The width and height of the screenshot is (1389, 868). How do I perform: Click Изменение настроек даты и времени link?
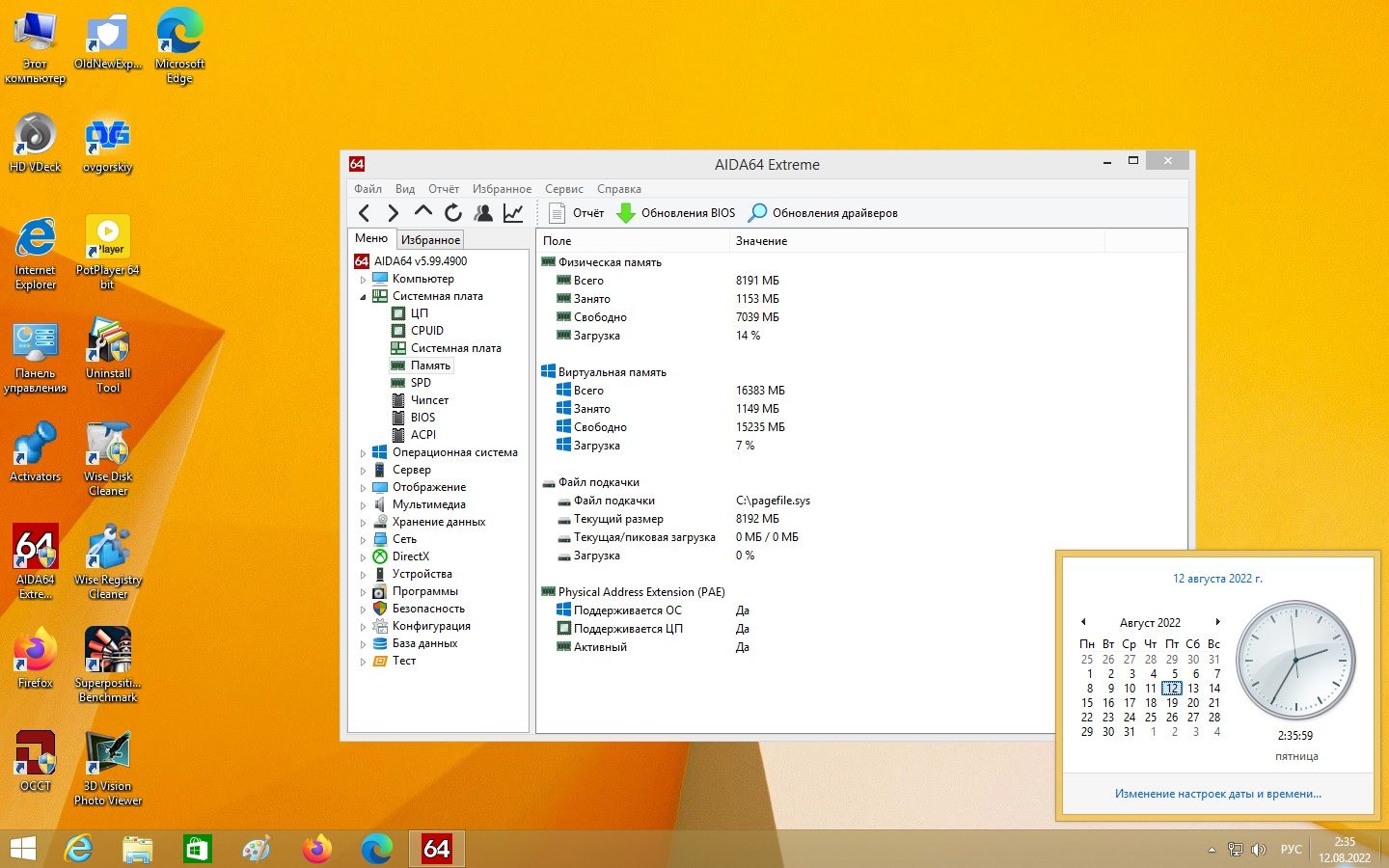coord(1217,794)
